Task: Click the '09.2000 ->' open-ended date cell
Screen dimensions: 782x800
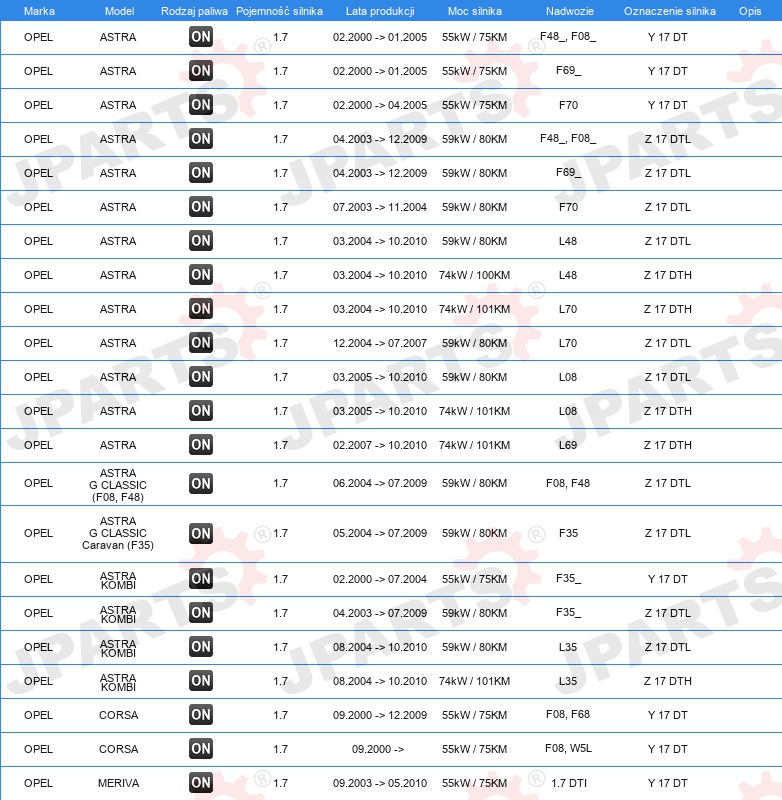Action: 378,749
